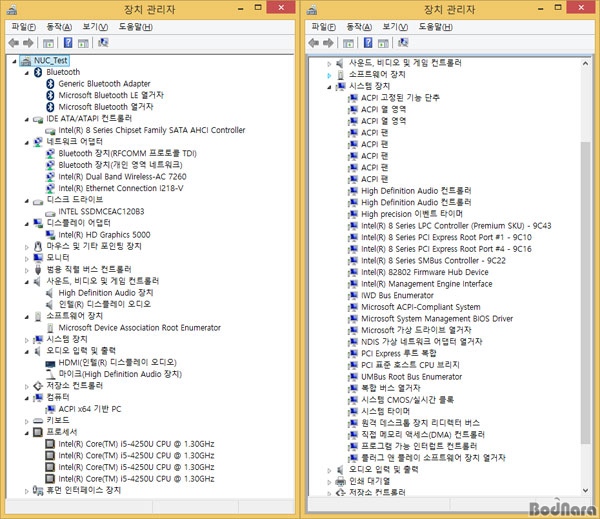Open 동작(A) menu in left window
This screenshot has width=600, height=519.
(x=59, y=27)
